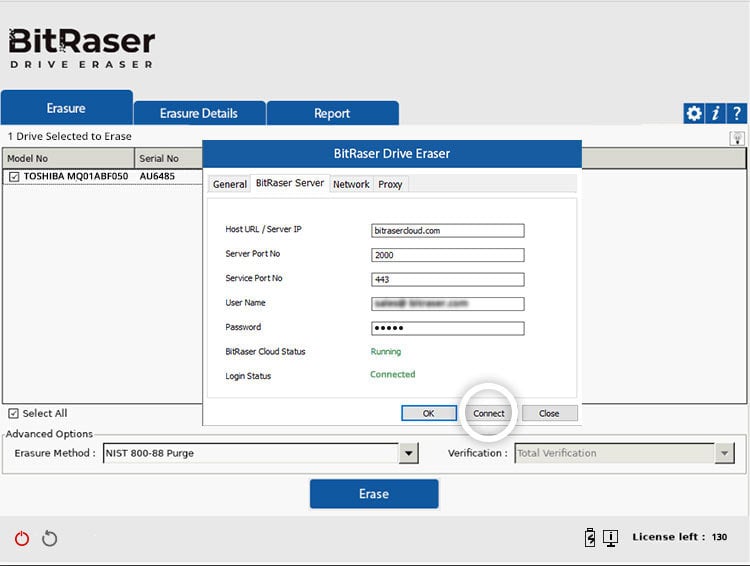The width and height of the screenshot is (750, 566).
Task: Click the lightbulb hint icon
Action: pyautogui.click(x=738, y=139)
